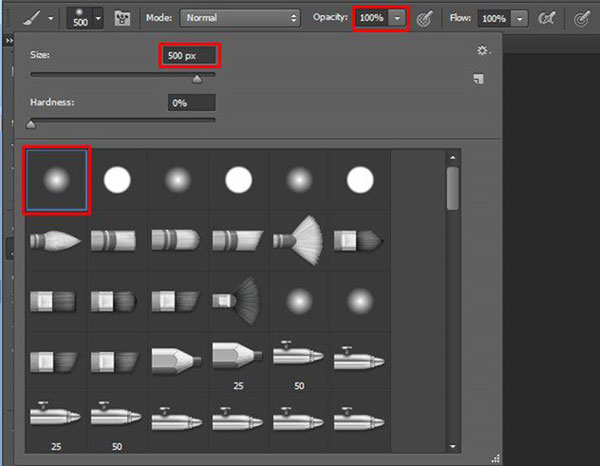Select the highlighted Soft Round brush preset
Image resolution: width=600 pixels, height=466 pixels.
coord(56,180)
